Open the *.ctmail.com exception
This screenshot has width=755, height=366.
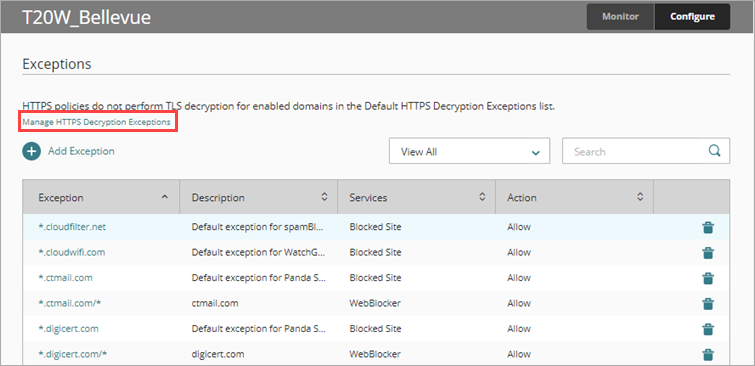click(x=65, y=278)
